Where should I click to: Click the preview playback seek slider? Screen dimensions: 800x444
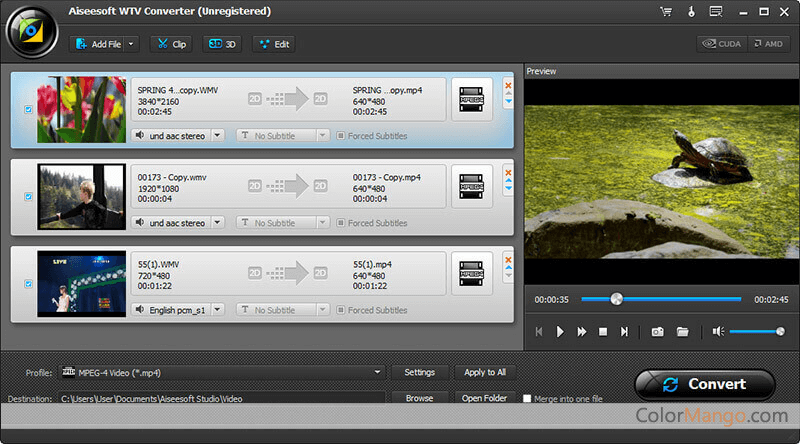660,299
